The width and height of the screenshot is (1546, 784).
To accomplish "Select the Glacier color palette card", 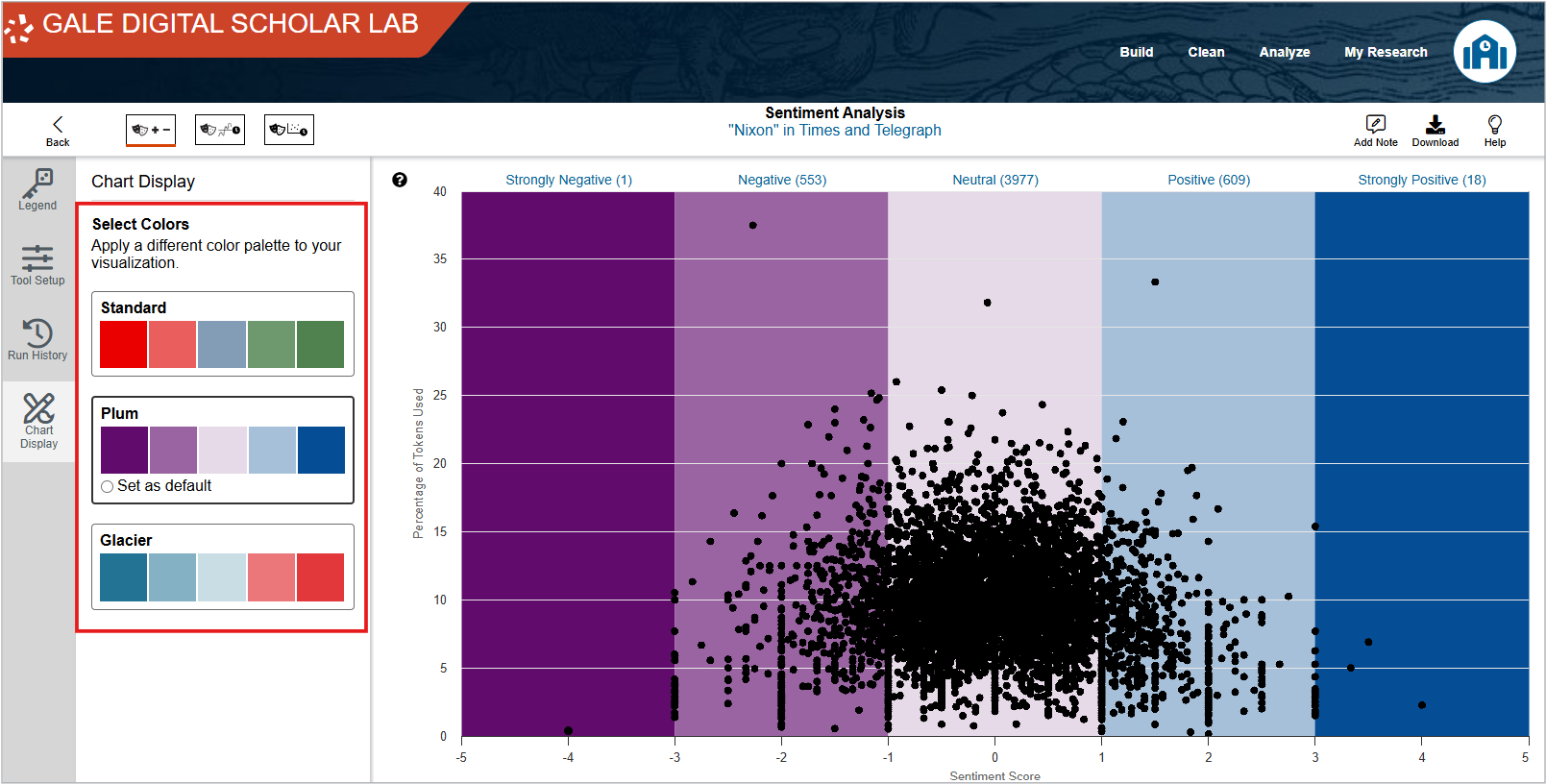I will [223, 567].
